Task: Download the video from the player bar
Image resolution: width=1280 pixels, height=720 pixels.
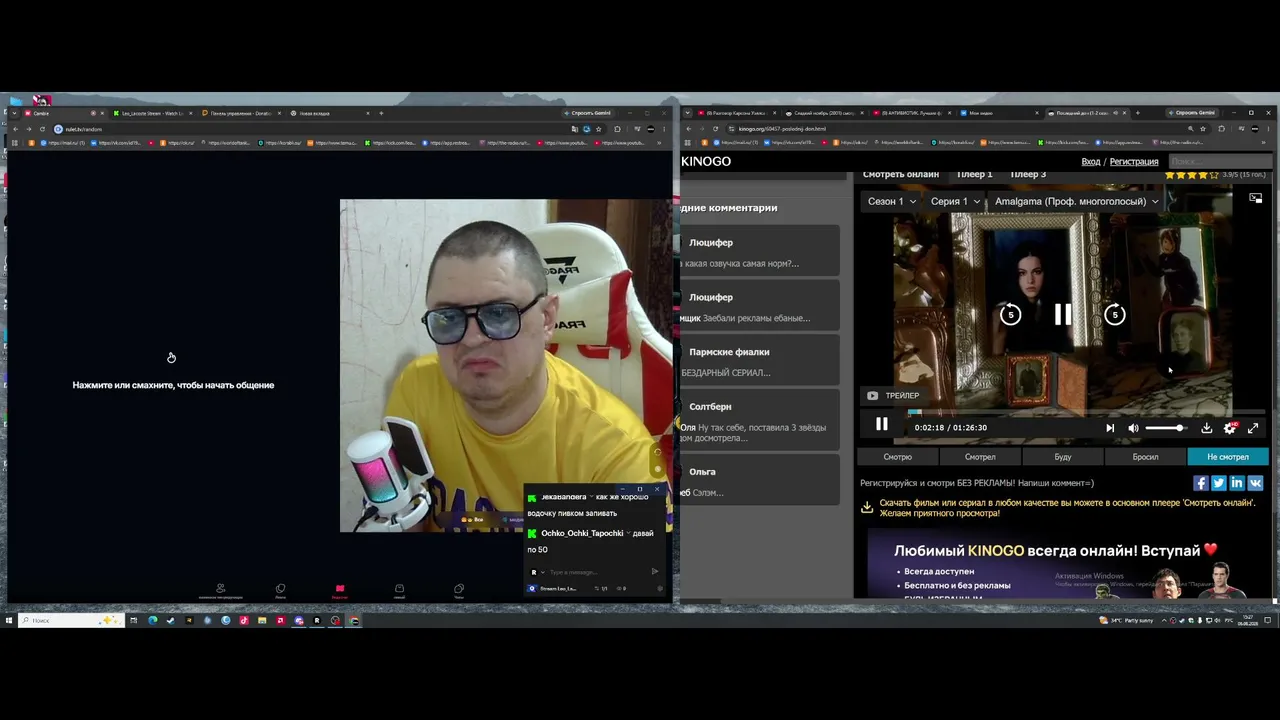Action: (1206, 428)
